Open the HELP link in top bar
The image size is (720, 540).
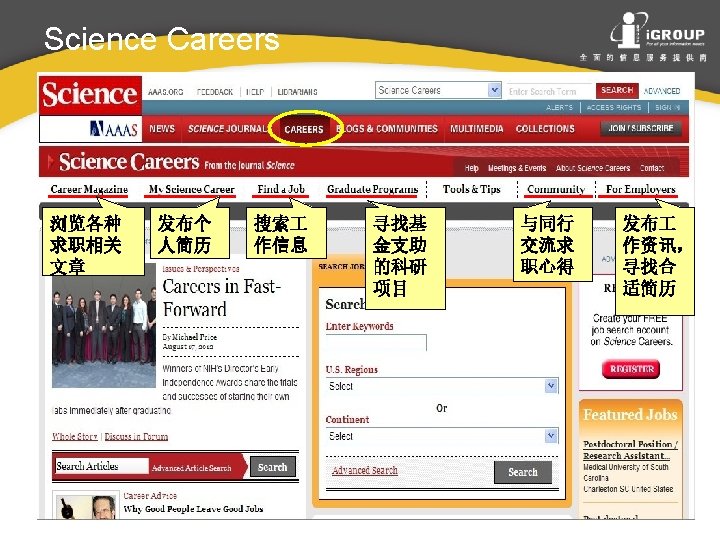click(255, 92)
